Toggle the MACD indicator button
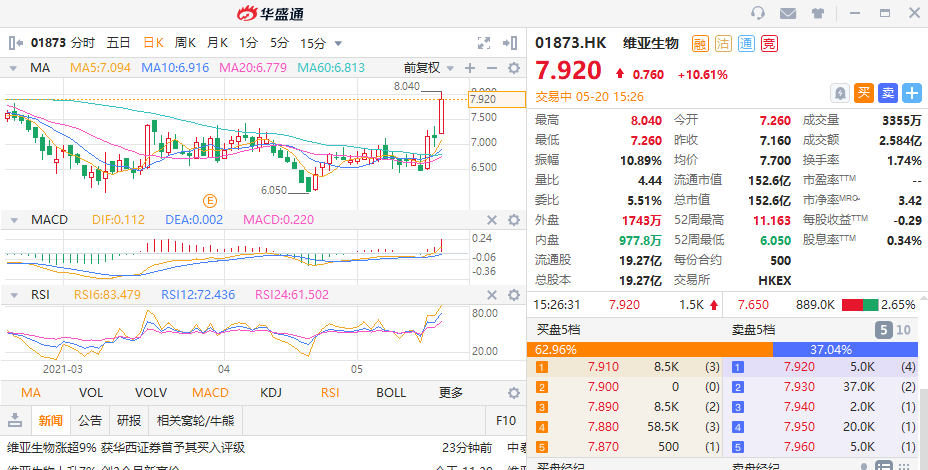This screenshot has width=928, height=470. click(210, 392)
